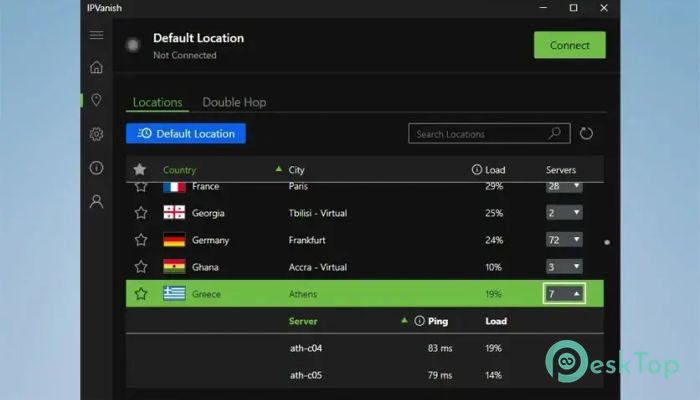Screen dimensions: 700x400
Task: Click the connection status indicator circle
Action: pyautogui.click(x=133, y=45)
